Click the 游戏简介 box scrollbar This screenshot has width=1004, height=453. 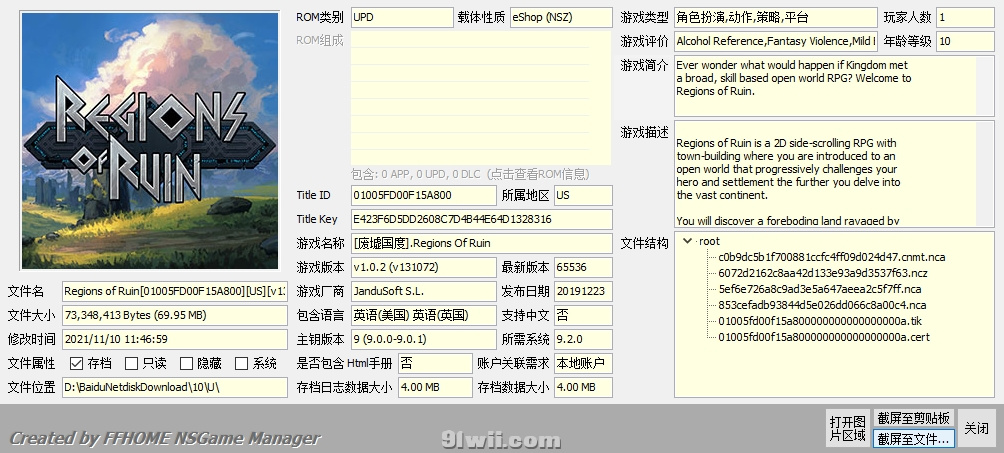click(986, 86)
